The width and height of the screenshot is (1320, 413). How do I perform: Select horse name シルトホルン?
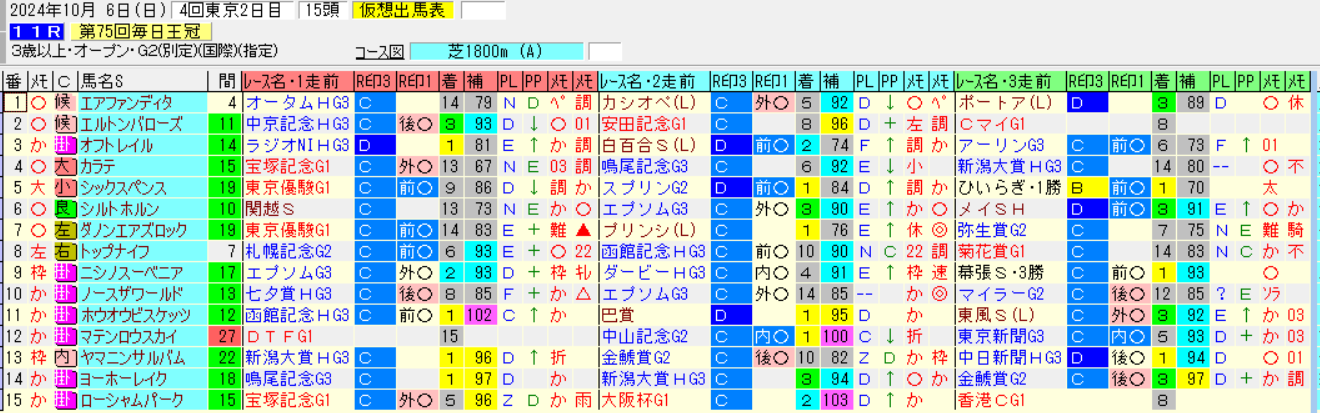coord(143,208)
